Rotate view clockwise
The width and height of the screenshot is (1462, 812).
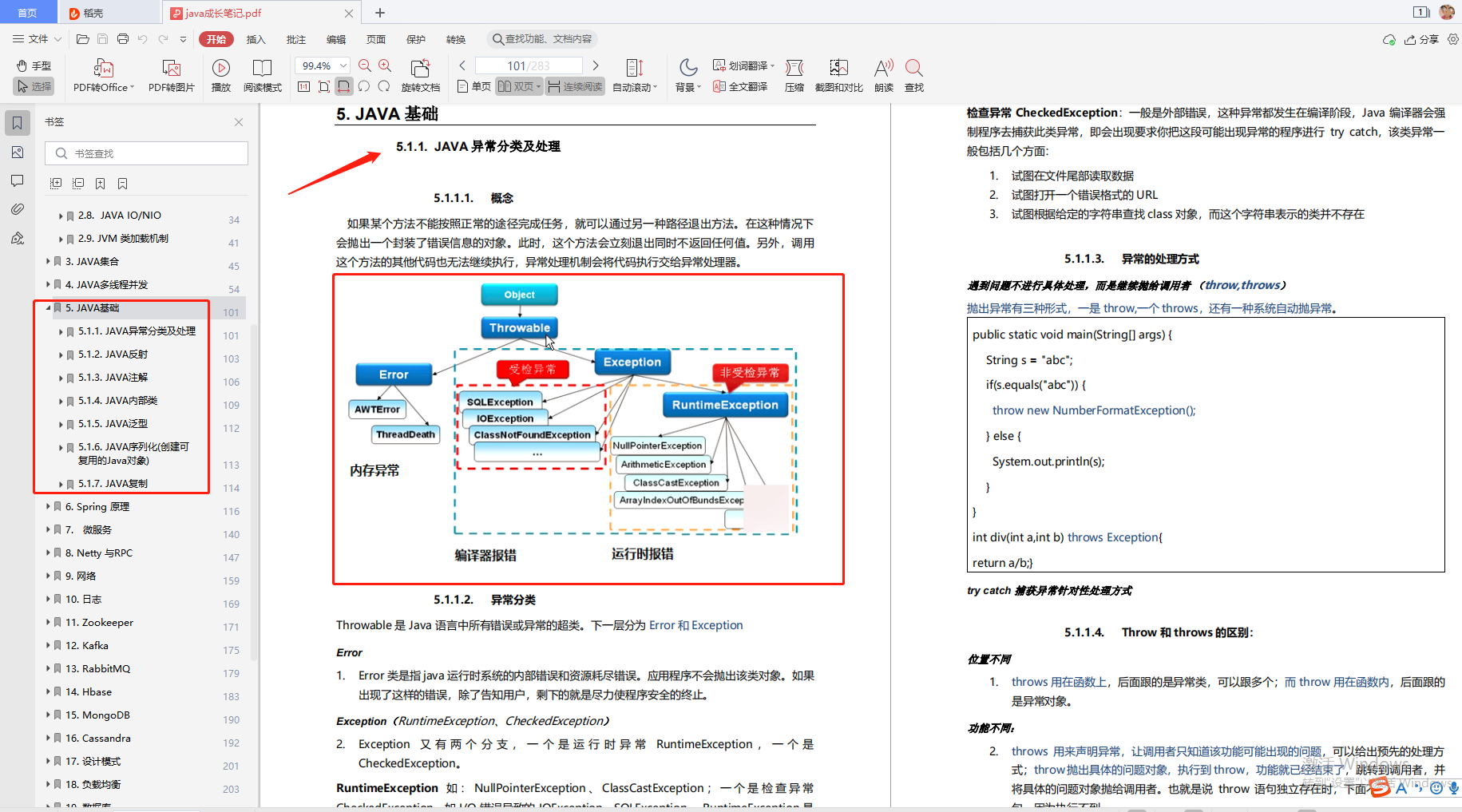[x=384, y=86]
